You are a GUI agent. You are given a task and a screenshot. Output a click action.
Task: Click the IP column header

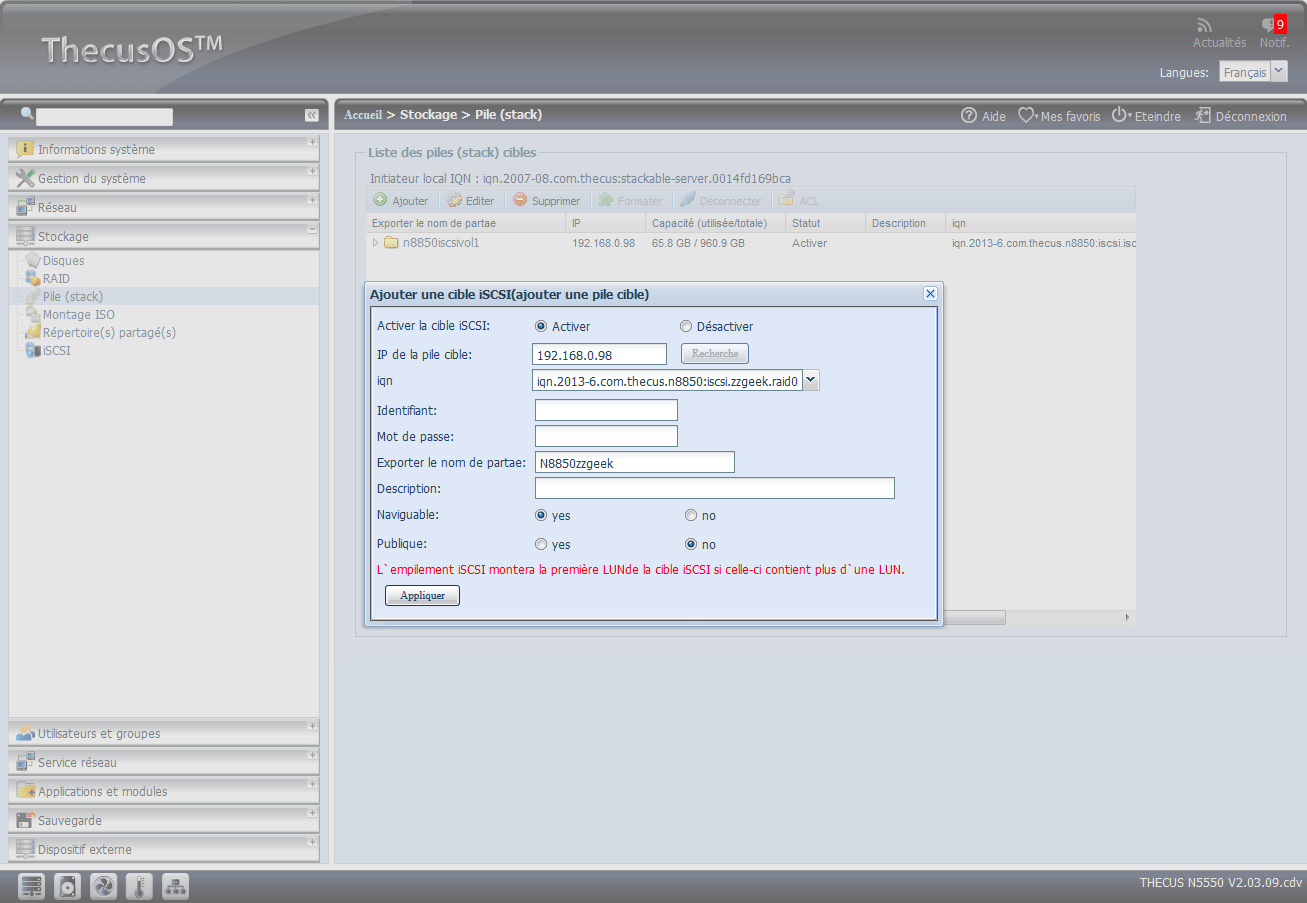[x=605, y=223]
